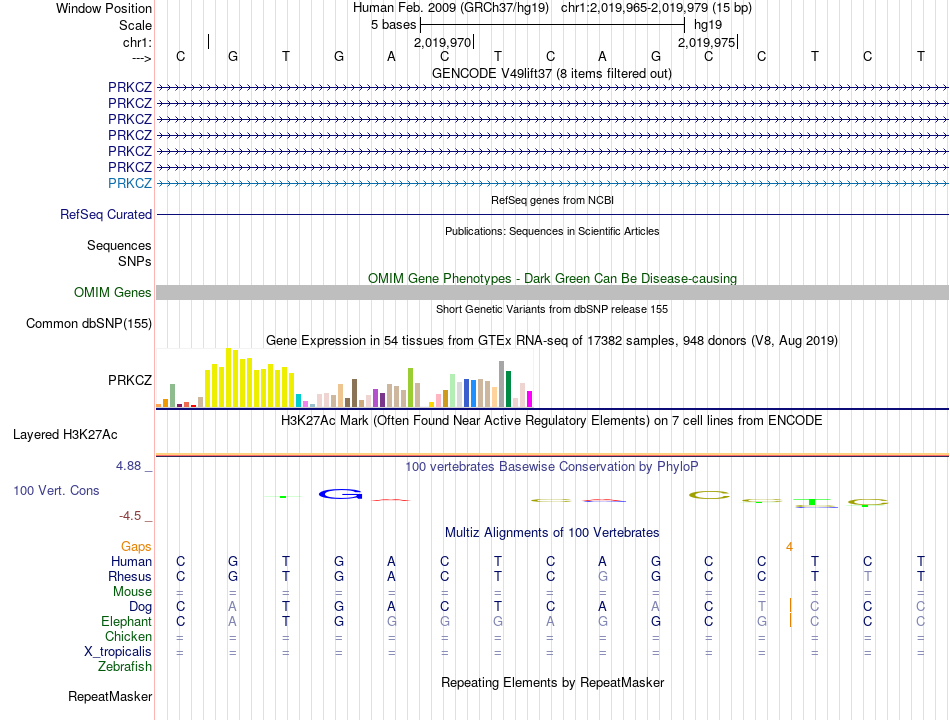Click the hg19 label beside scale bar
The height and width of the screenshot is (720, 950).
[x=708, y=25]
